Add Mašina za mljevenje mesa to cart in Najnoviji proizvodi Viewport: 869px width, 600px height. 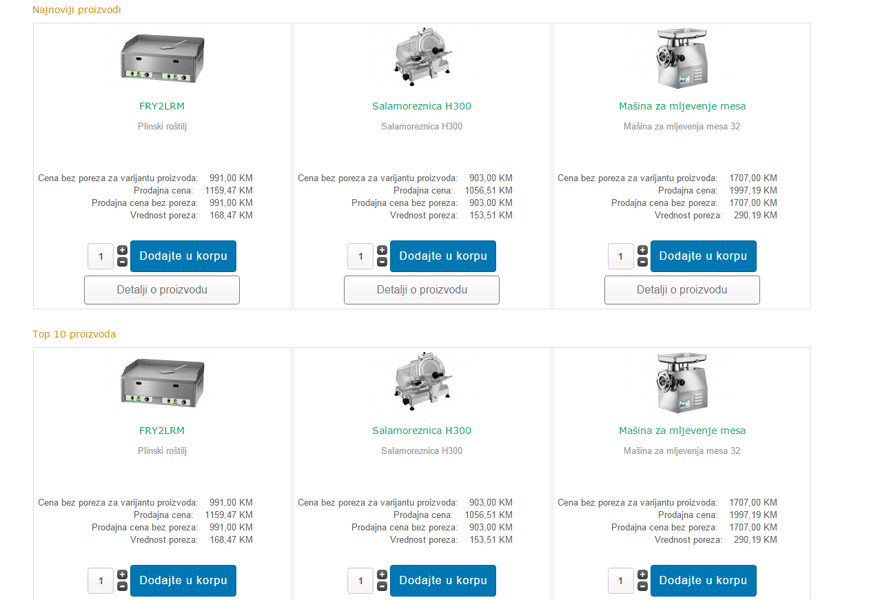click(703, 256)
